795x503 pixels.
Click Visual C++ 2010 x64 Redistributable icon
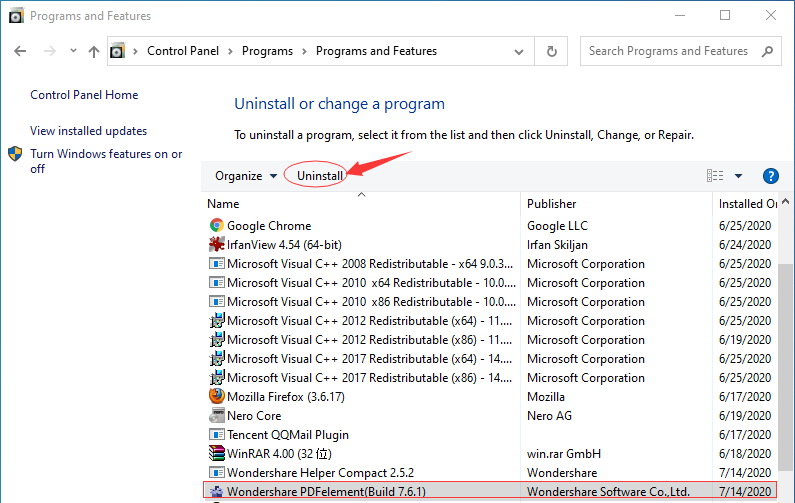click(216, 282)
